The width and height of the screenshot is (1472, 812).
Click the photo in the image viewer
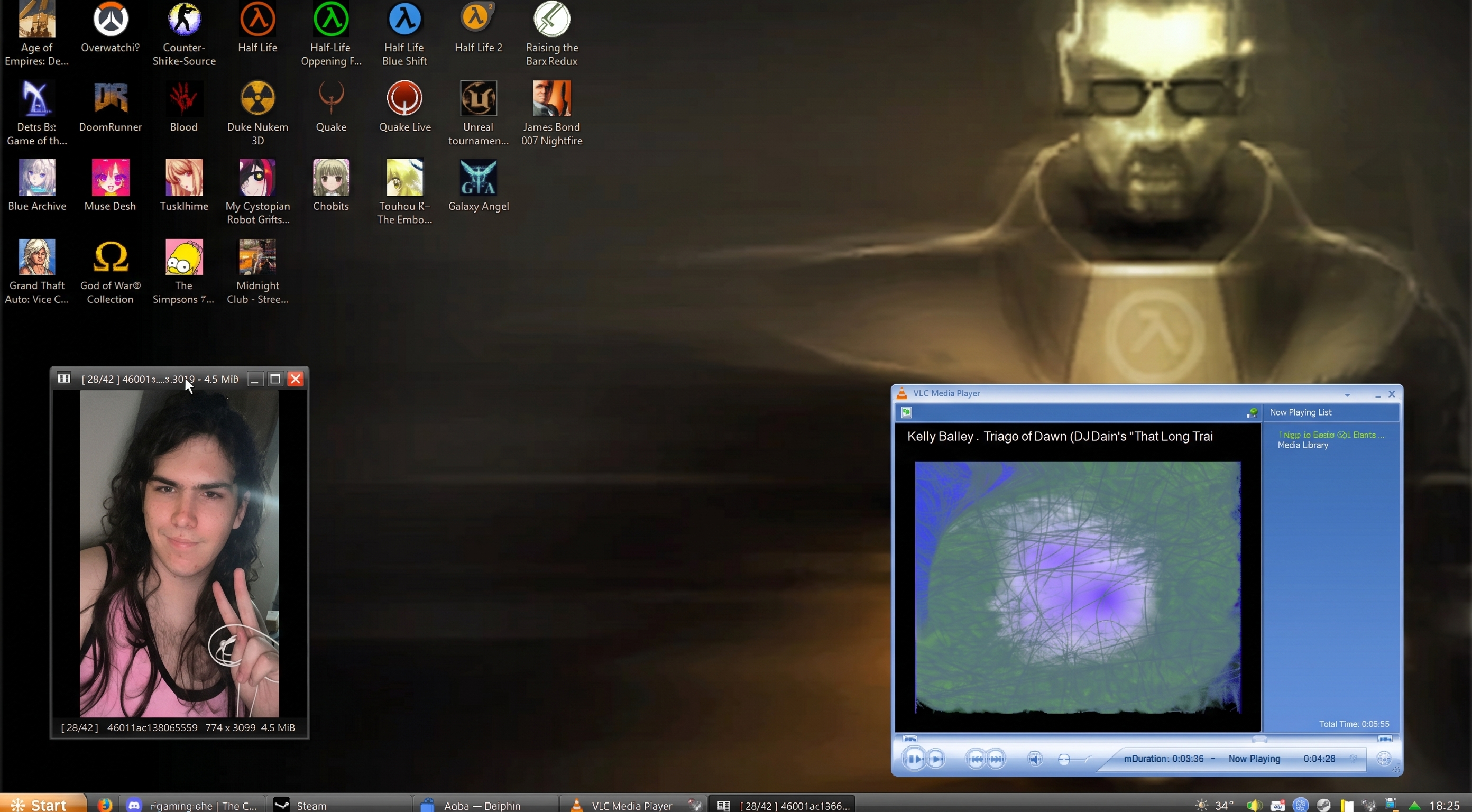click(x=179, y=553)
